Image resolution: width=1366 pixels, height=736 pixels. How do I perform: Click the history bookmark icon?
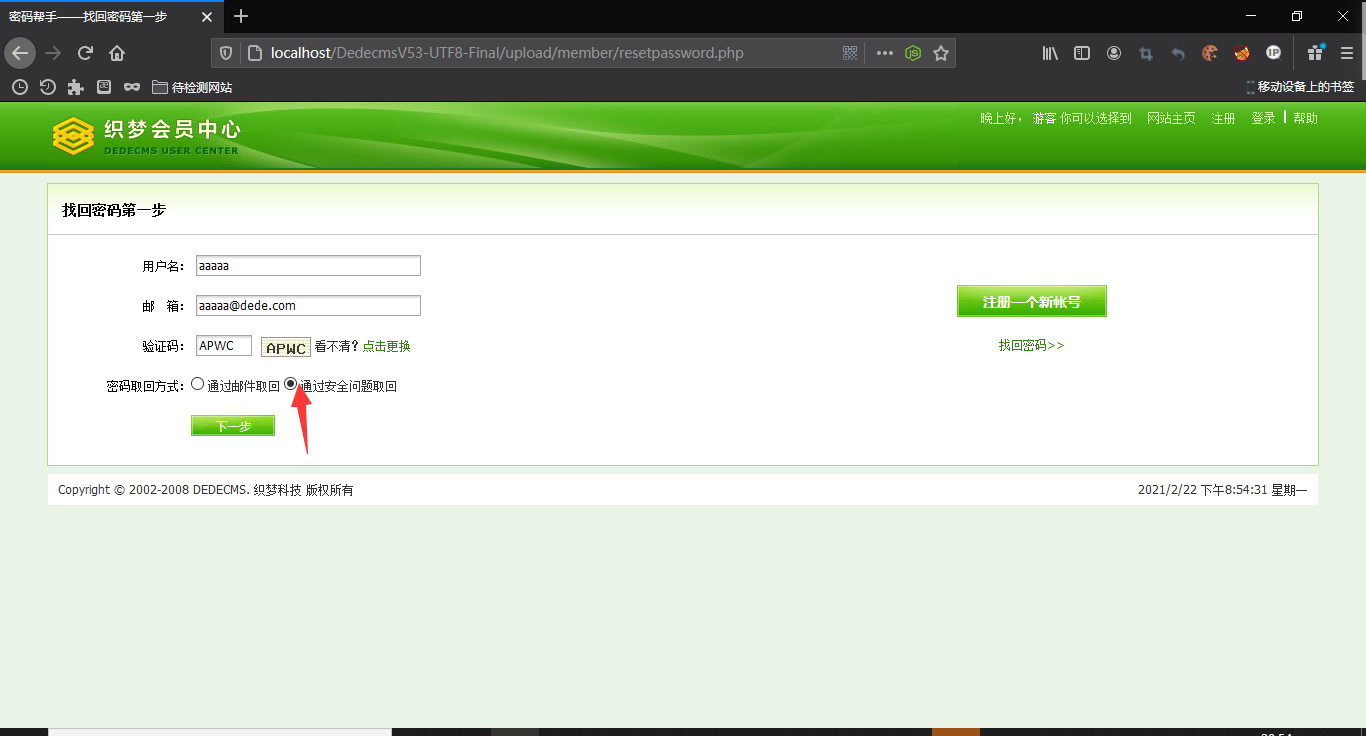pyautogui.click(x=47, y=87)
